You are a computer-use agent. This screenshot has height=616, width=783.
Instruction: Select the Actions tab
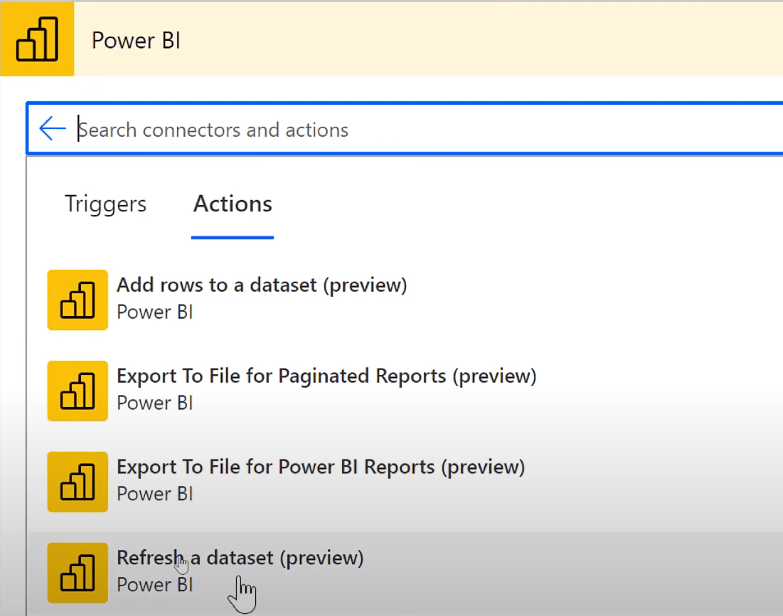pyautogui.click(x=233, y=204)
